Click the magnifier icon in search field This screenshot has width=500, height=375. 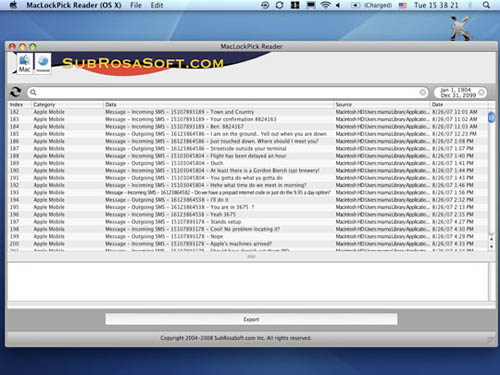[33, 92]
